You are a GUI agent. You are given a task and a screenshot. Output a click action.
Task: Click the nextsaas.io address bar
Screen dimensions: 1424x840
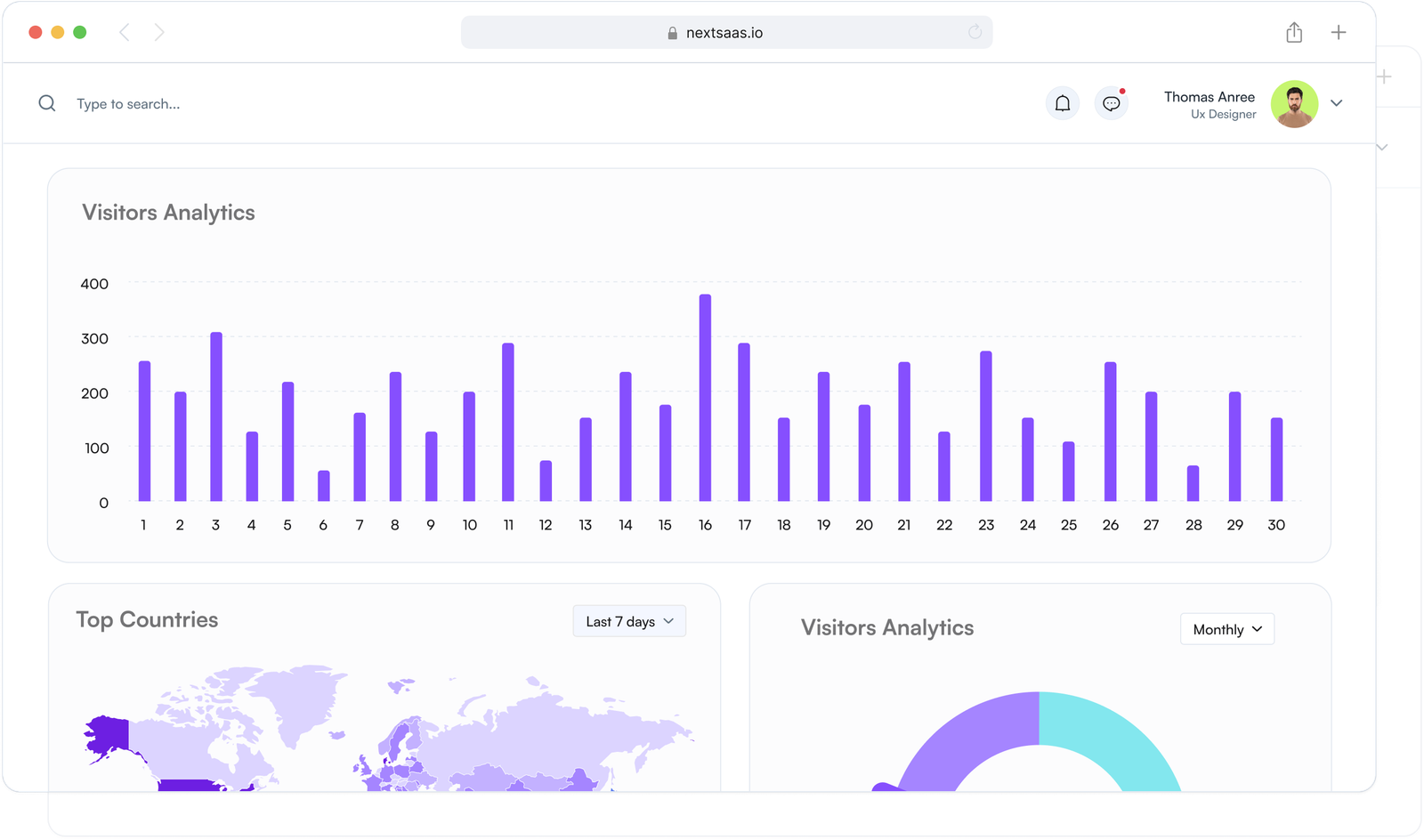point(724,33)
